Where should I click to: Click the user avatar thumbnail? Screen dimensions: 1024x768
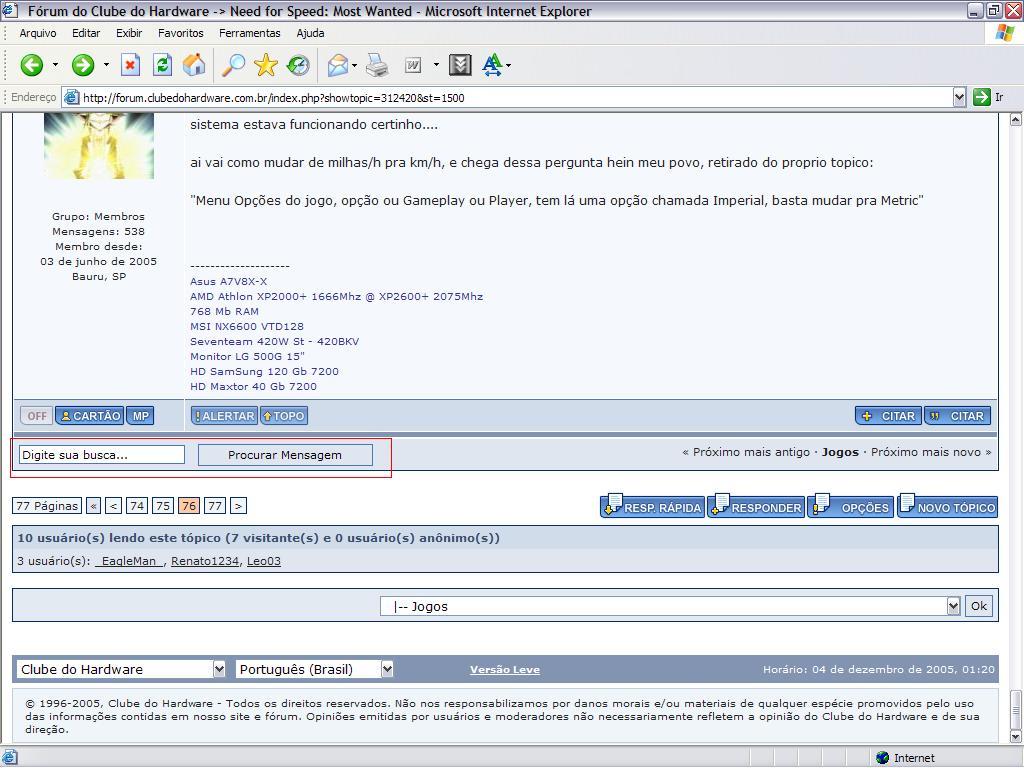coord(99,145)
